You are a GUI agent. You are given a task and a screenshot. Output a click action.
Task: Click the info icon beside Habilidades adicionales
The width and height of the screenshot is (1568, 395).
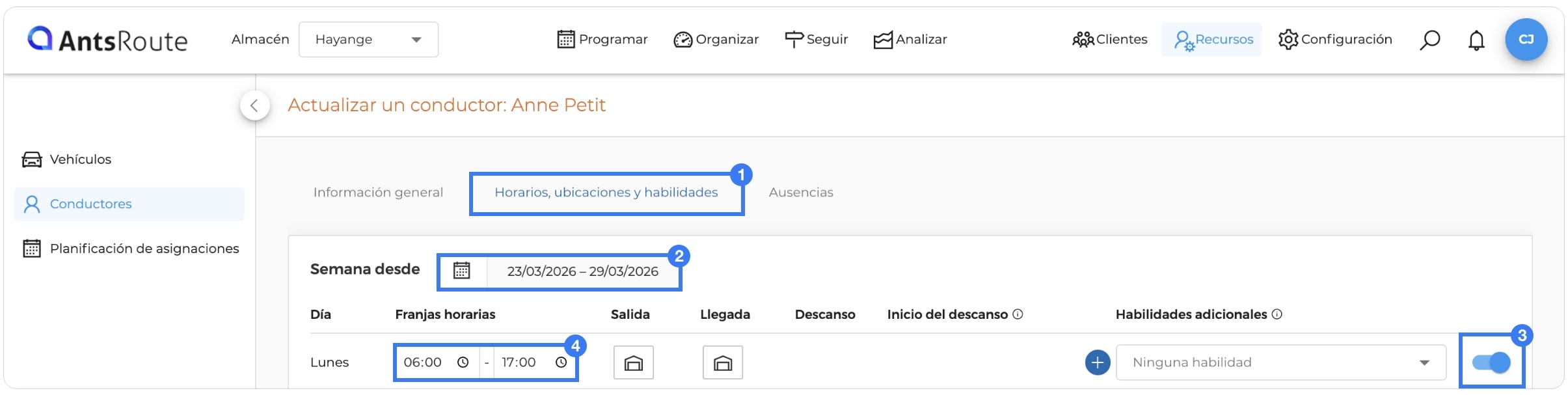coord(1277,314)
